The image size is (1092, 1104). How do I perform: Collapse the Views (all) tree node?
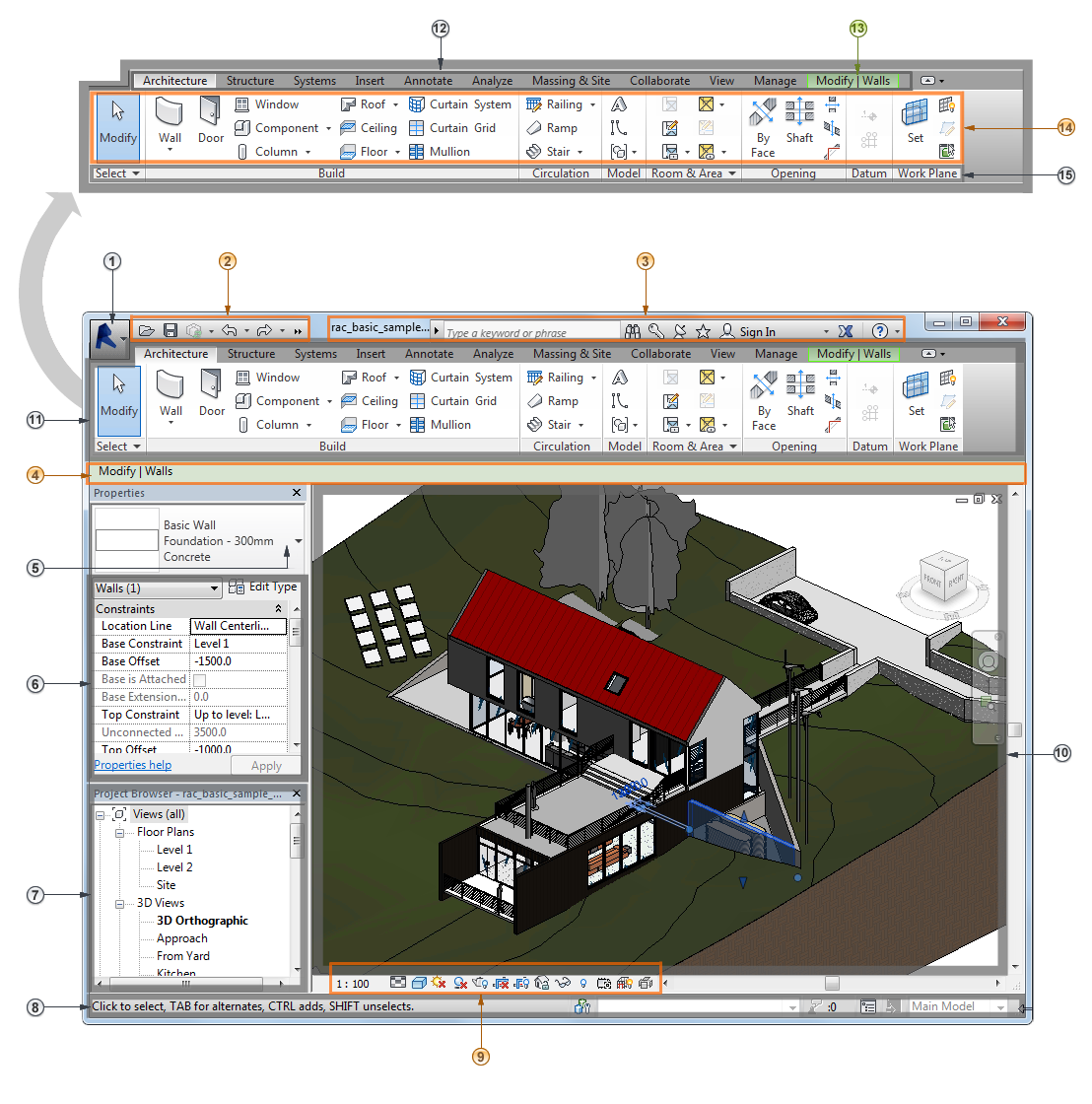pos(100,815)
